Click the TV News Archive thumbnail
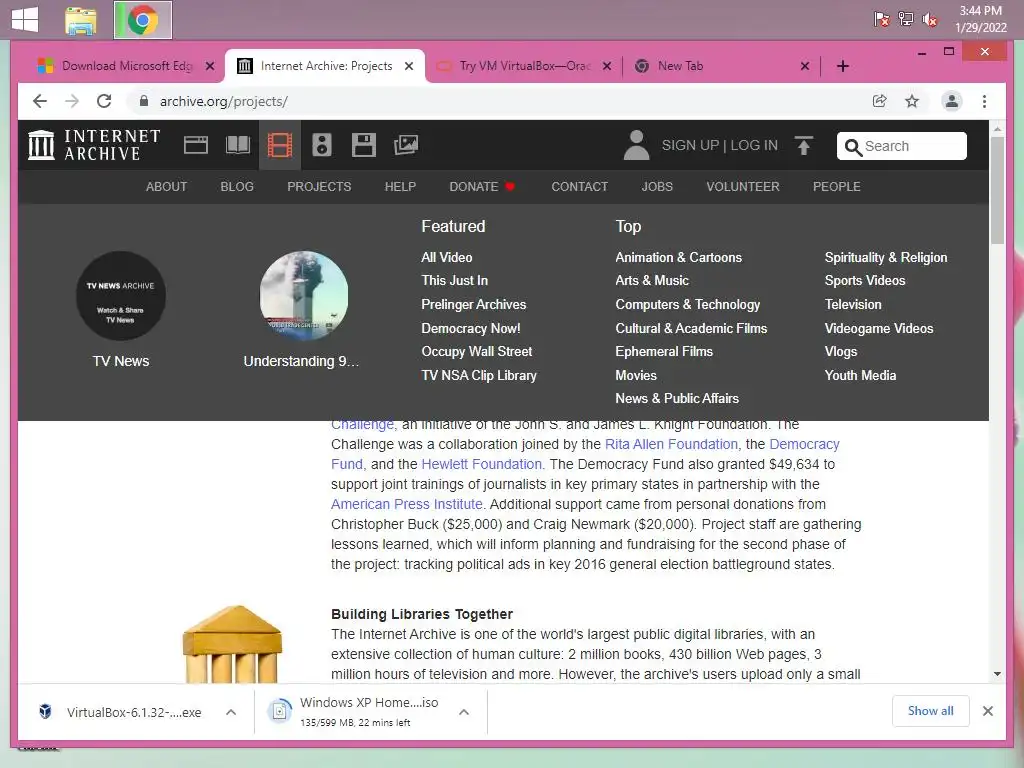The width and height of the screenshot is (1024, 768). tap(121, 296)
